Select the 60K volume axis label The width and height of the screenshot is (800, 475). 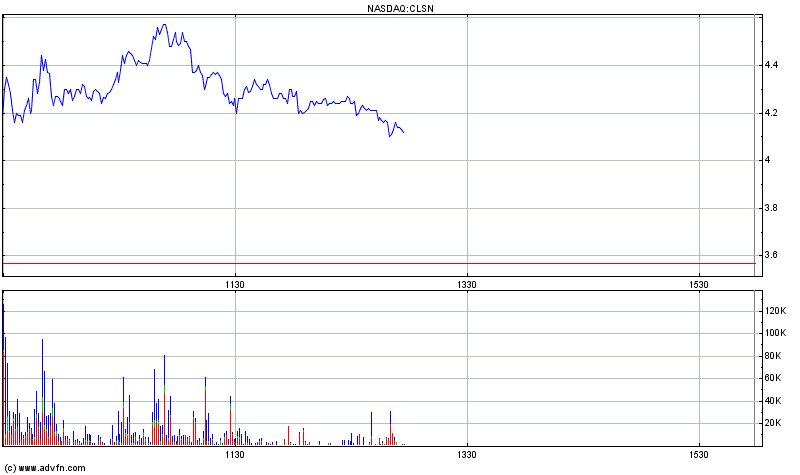[773, 378]
